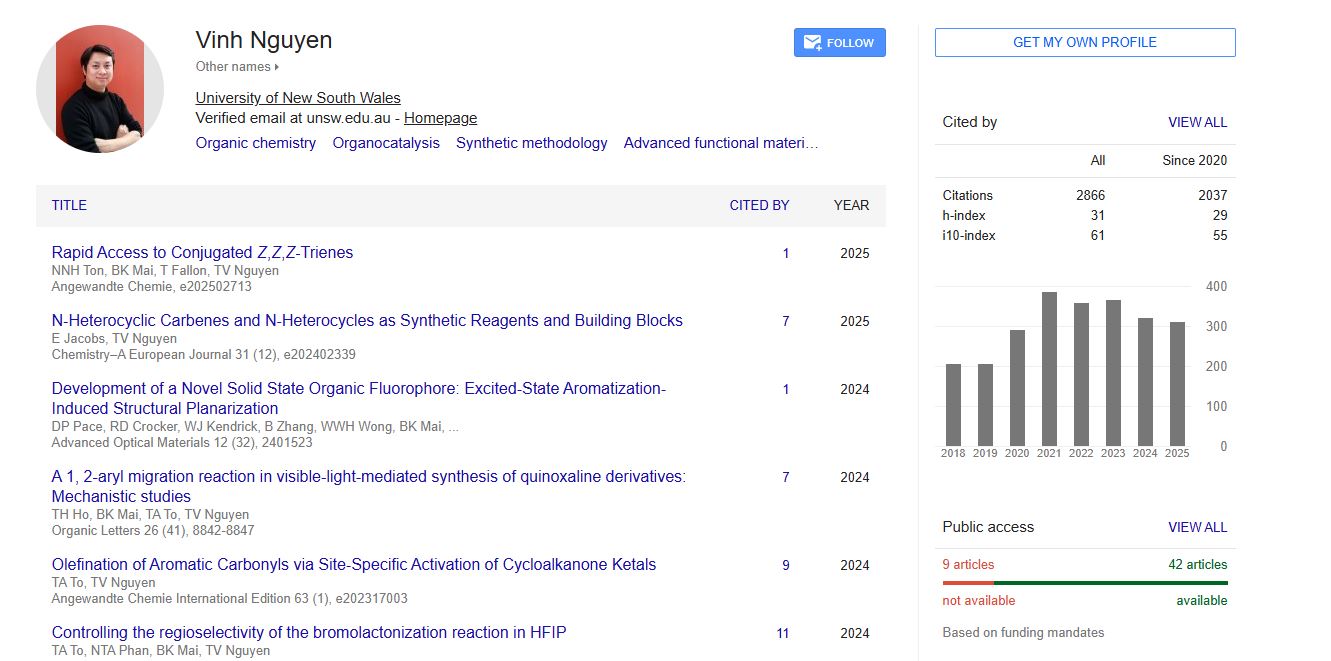
Task: Select the Organic chemistry interest tag
Action: click(256, 143)
